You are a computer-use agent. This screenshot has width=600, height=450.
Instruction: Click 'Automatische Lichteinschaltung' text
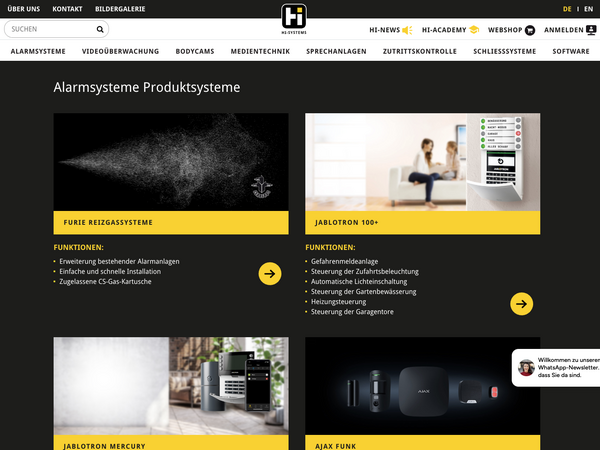pos(359,282)
